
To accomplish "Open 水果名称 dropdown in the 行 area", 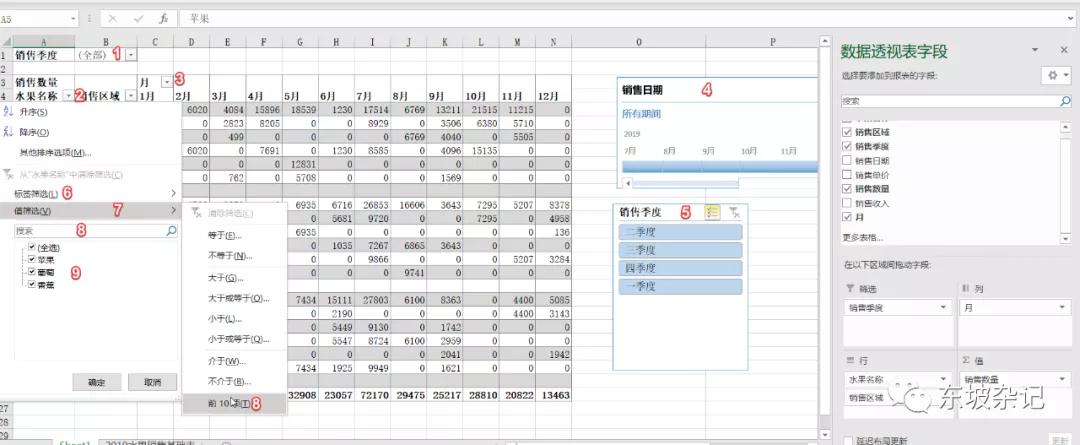I will coord(942,379).
